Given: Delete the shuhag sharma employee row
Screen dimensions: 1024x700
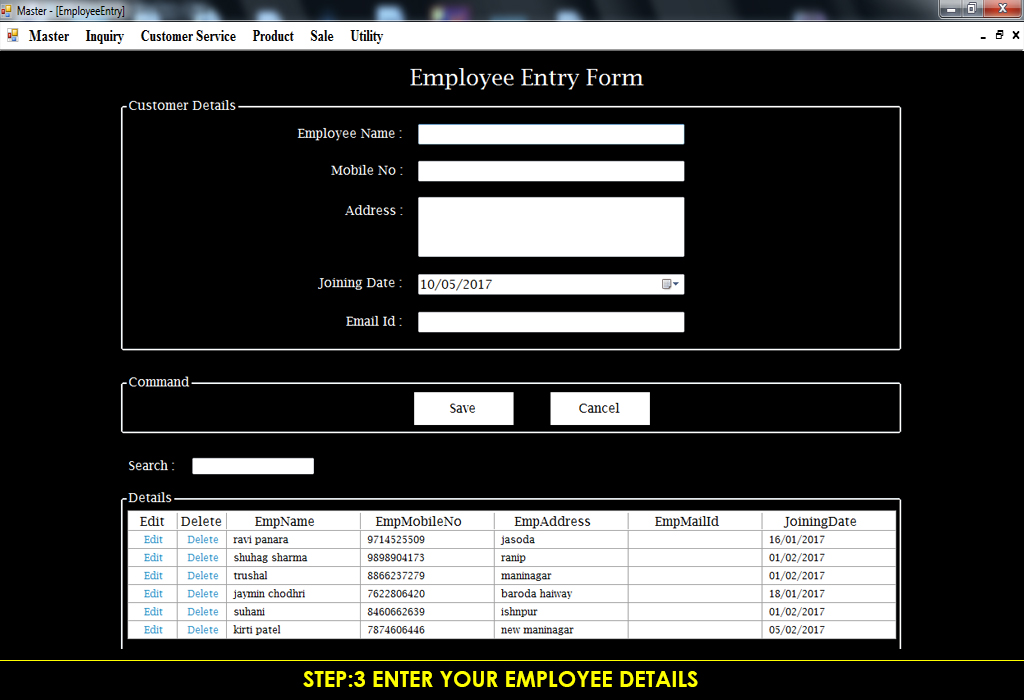Looking at the screenshot, I should (202, 558).
